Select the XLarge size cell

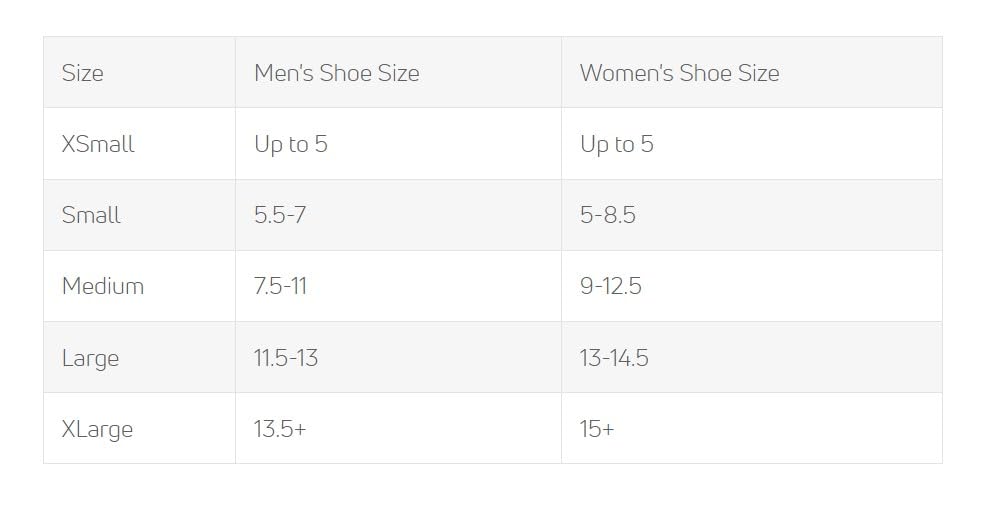(97, 429)
